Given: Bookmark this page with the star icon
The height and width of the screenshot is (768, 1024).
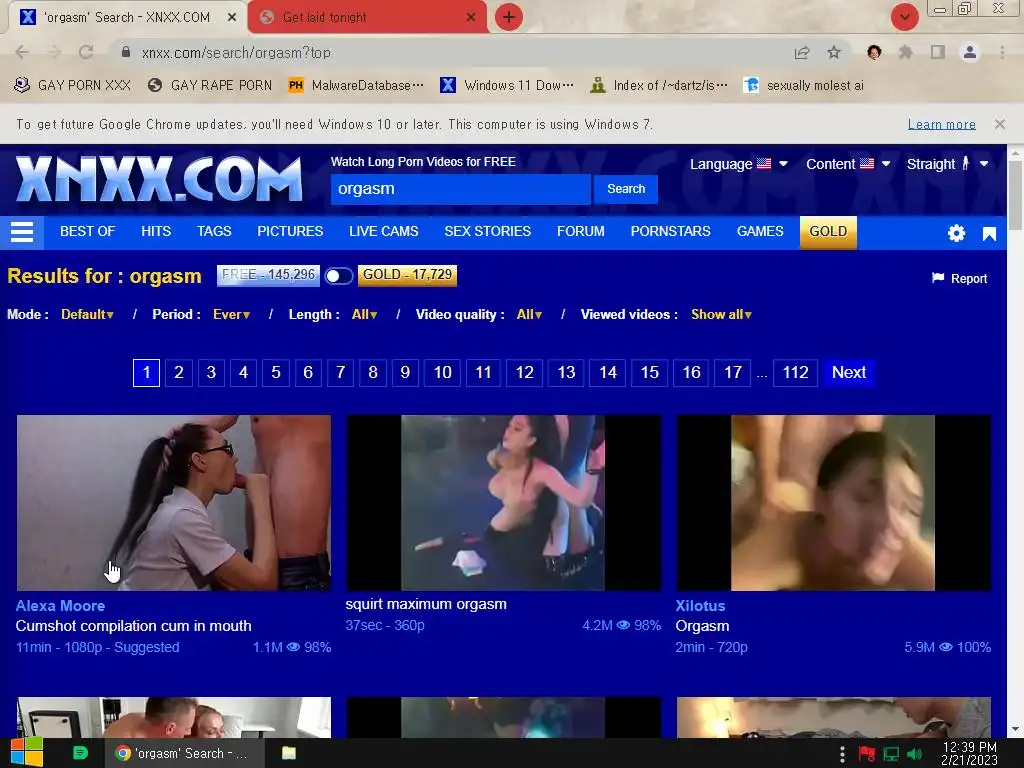Looking at the screenshot, I should tap(834, 52).
